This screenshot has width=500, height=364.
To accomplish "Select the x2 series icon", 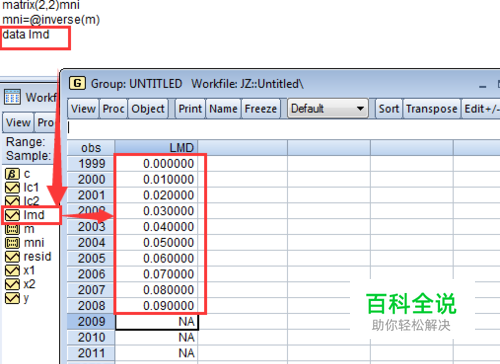I will point(12,284).
